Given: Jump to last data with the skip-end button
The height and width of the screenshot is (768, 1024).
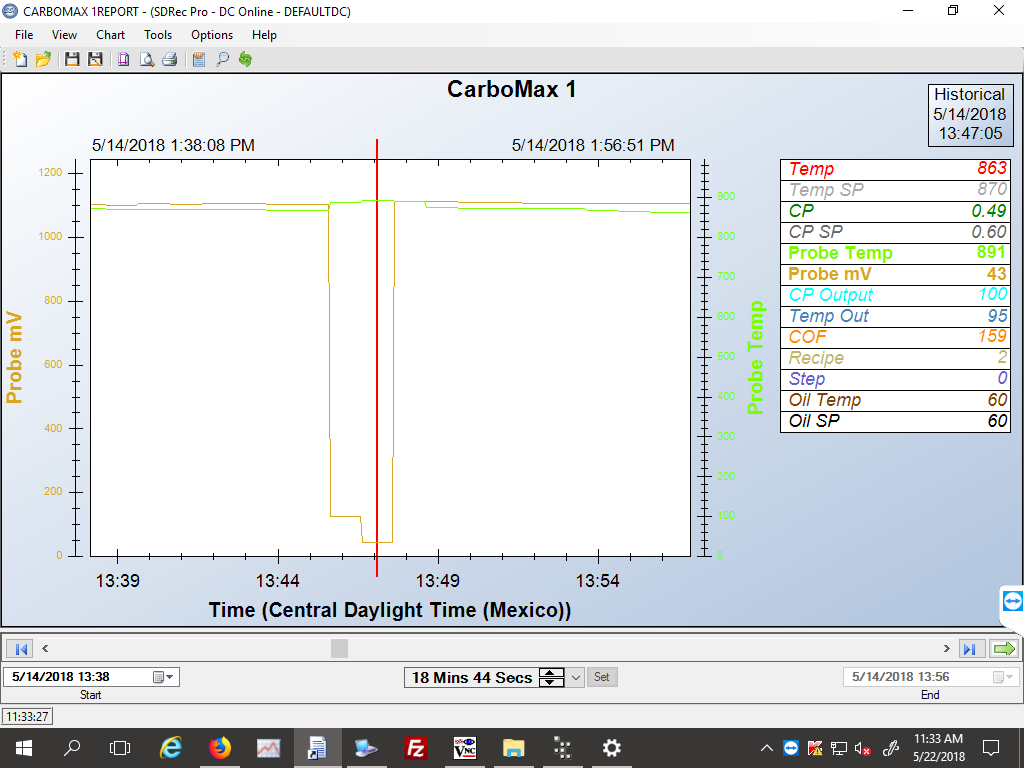Looking at the screenshot, I should (x=971, y=648).
